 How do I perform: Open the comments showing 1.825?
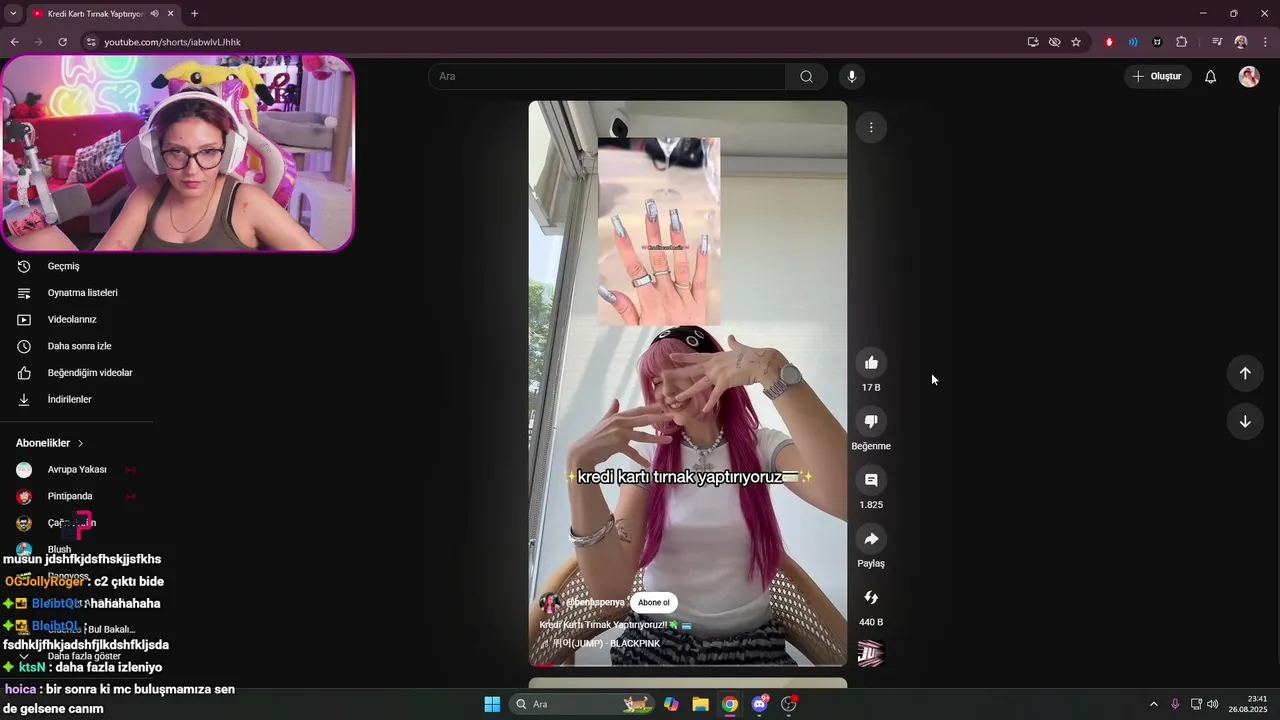[x=871, y=480]
